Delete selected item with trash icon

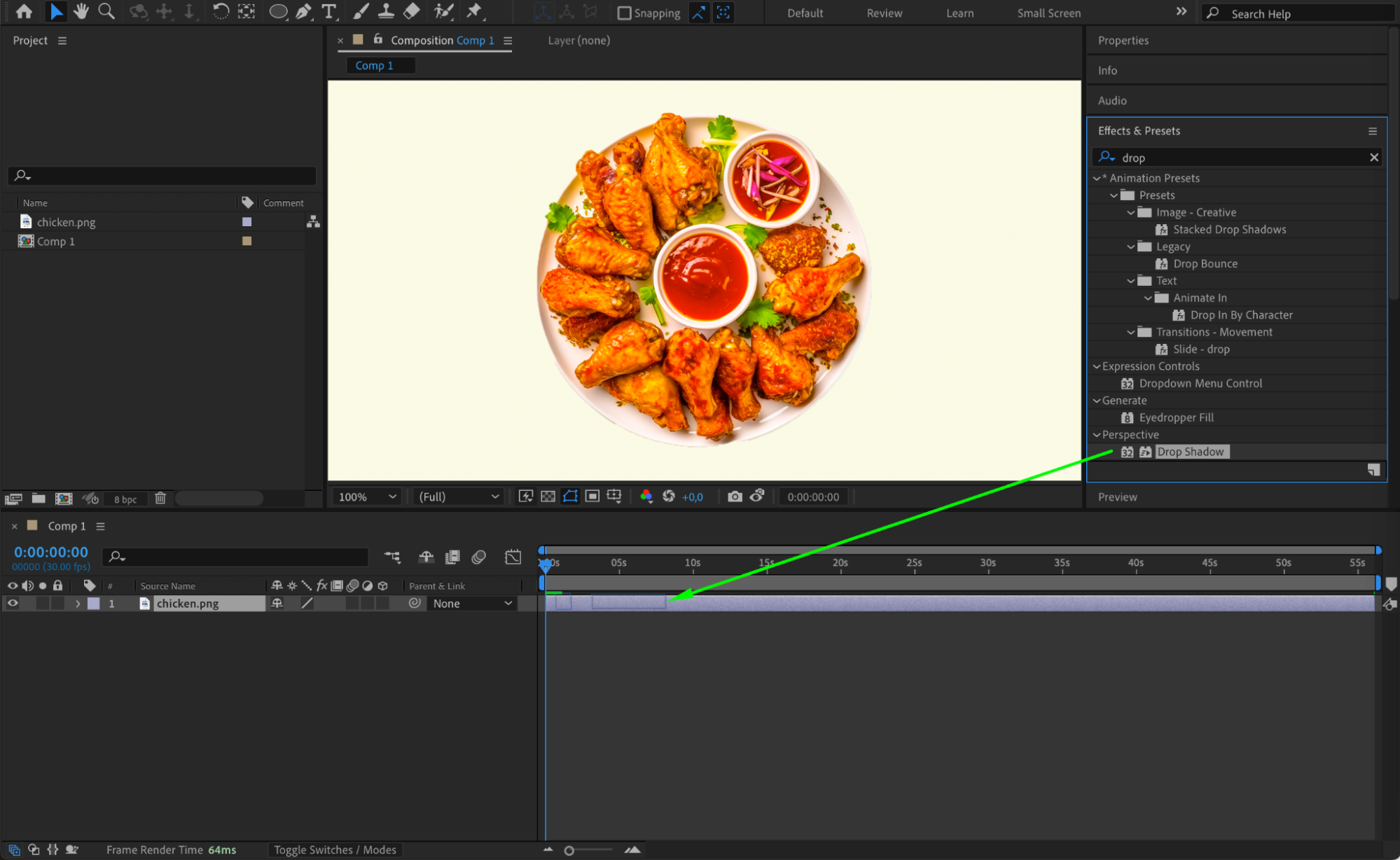tap(160, 499)
